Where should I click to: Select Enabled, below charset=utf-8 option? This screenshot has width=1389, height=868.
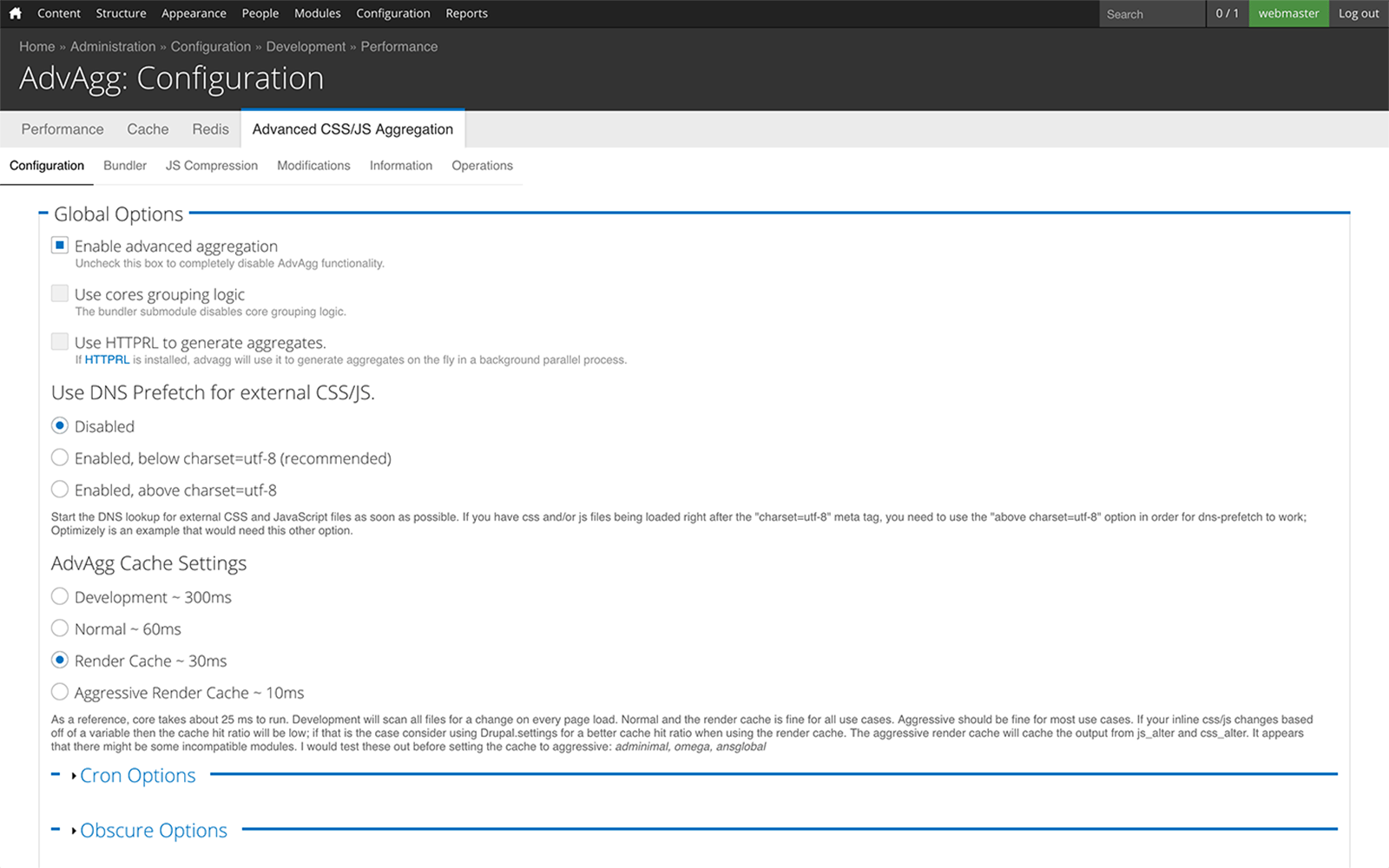[60, 457]
